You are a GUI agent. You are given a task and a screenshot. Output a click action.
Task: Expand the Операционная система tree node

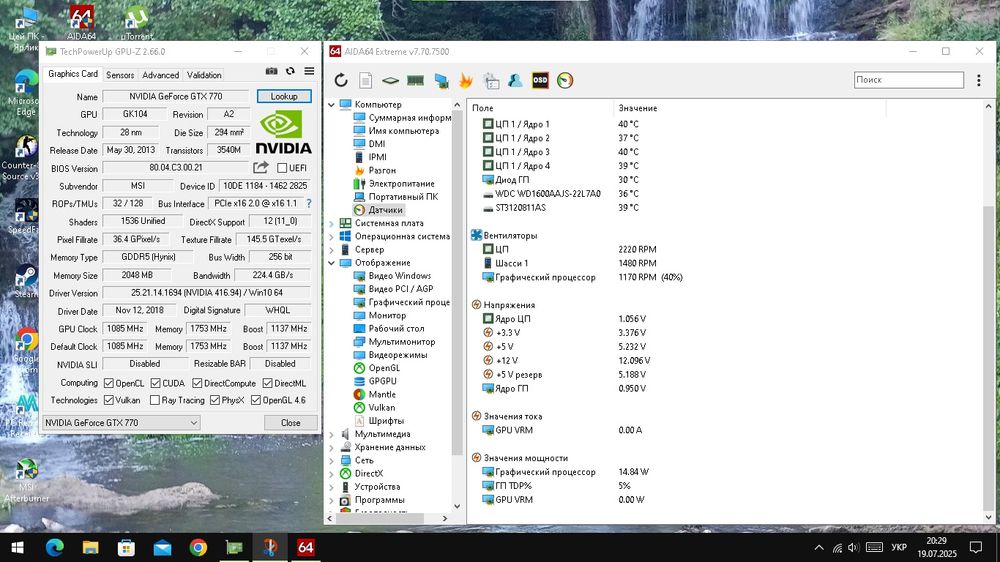pyautogui.click(x=332, y=237)
